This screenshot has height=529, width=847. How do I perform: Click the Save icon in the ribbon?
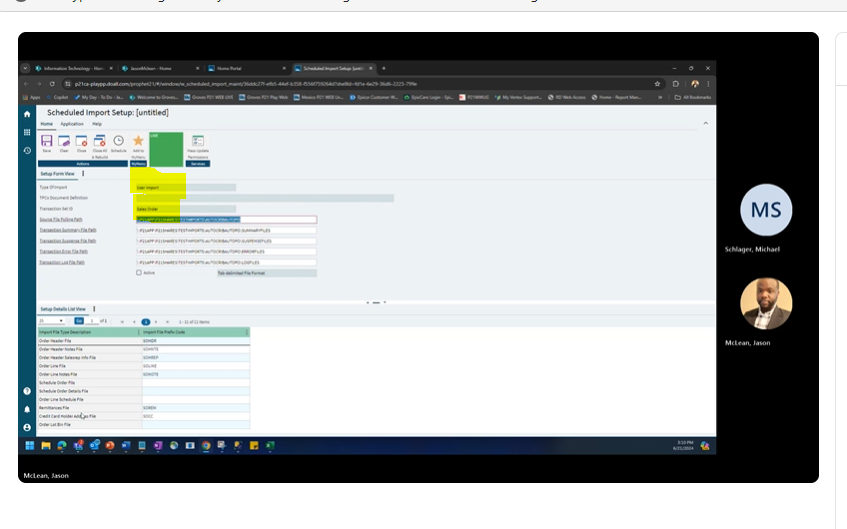click(47, 143)
